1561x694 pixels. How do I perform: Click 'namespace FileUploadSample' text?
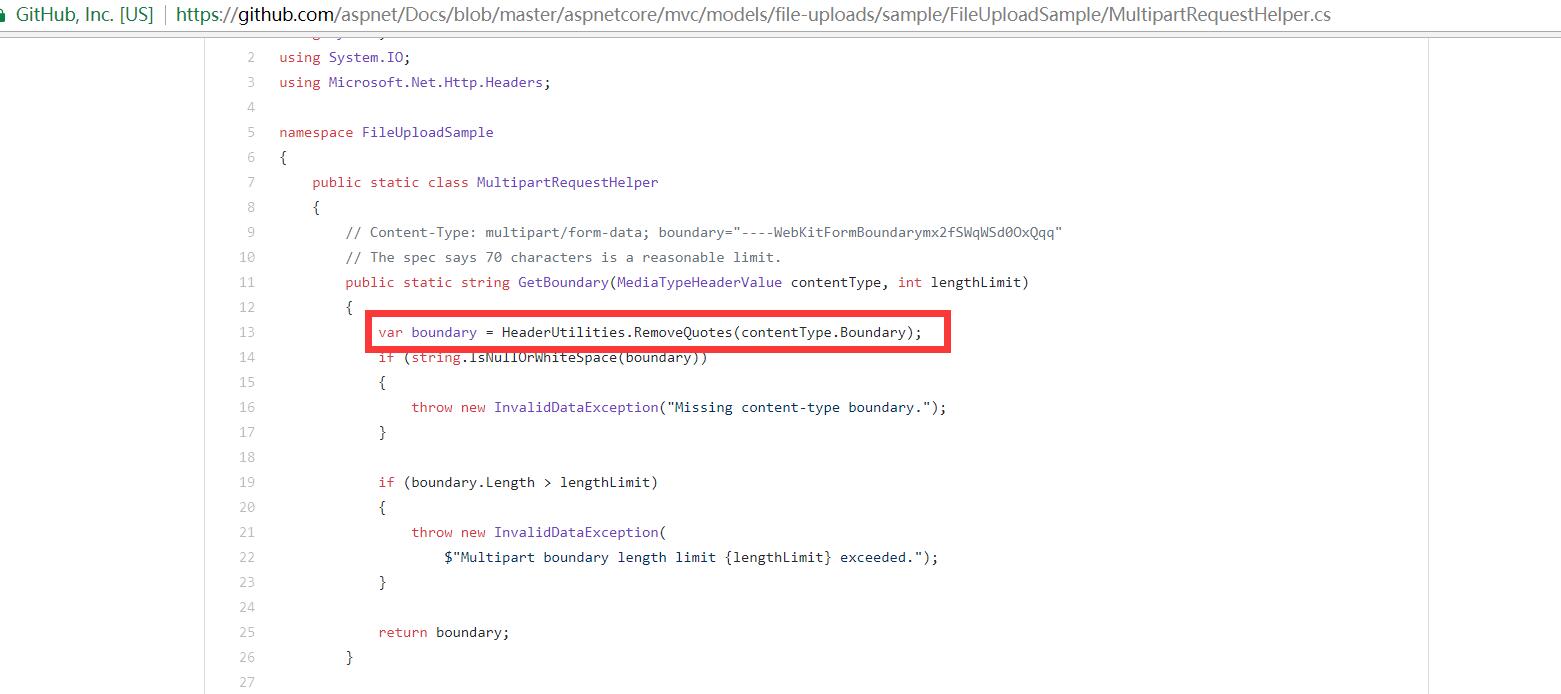[386, 132]
